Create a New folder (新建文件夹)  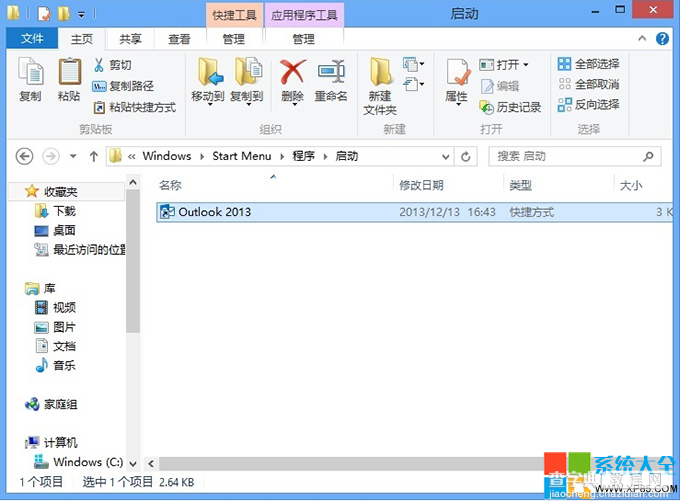pyautogui.click(x=380, y=87)
